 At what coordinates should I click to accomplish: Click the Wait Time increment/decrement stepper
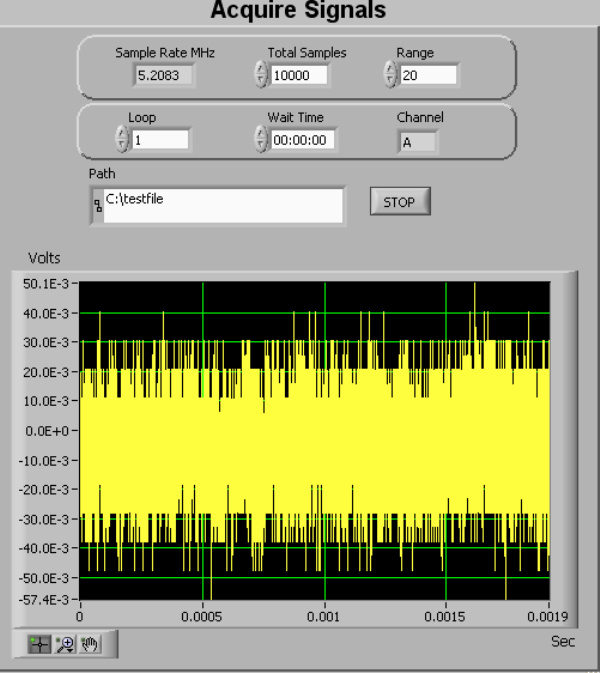point(261,139)
